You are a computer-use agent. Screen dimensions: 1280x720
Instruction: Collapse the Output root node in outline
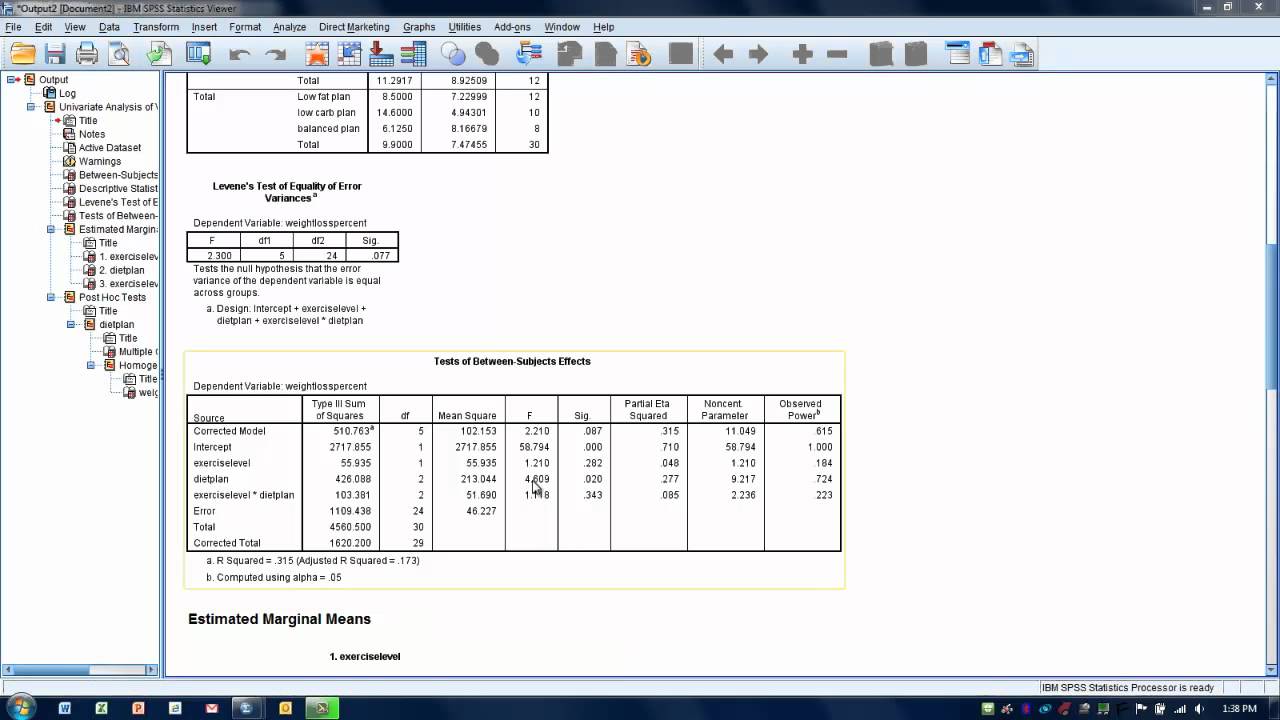pos(12,80)
